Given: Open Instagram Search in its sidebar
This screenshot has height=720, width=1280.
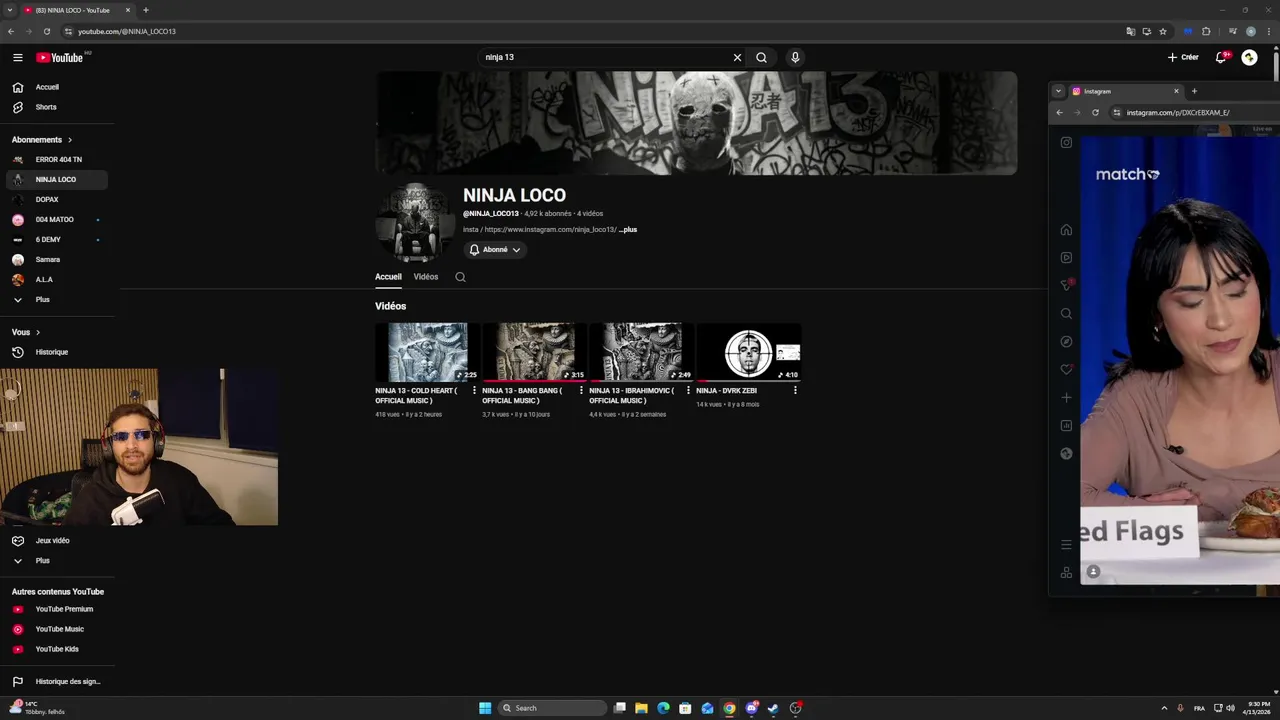Looking at the screenshot, I should (x=1066, y=314).
